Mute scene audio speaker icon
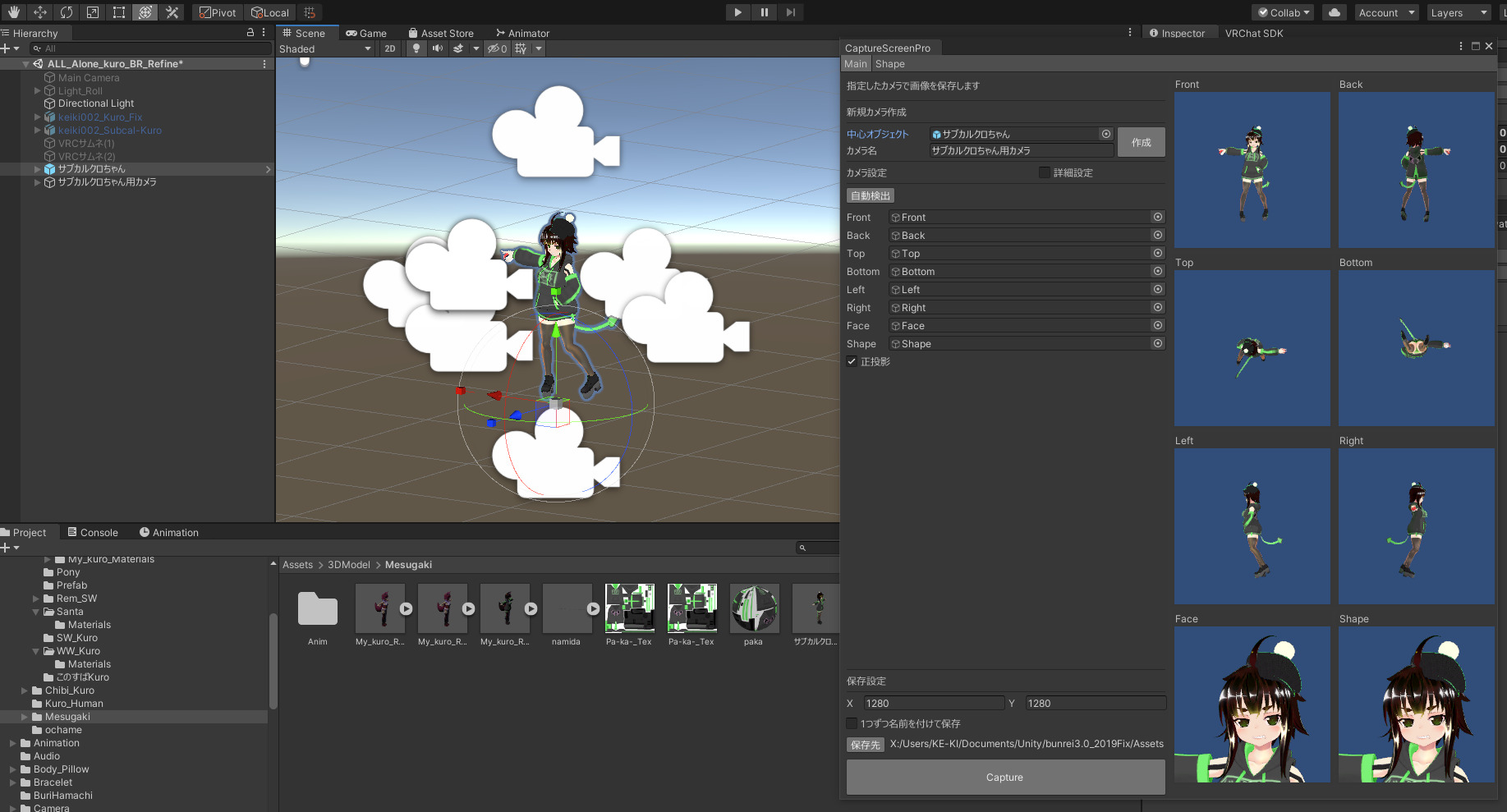Screen dimensions: 1507x812 438,48
